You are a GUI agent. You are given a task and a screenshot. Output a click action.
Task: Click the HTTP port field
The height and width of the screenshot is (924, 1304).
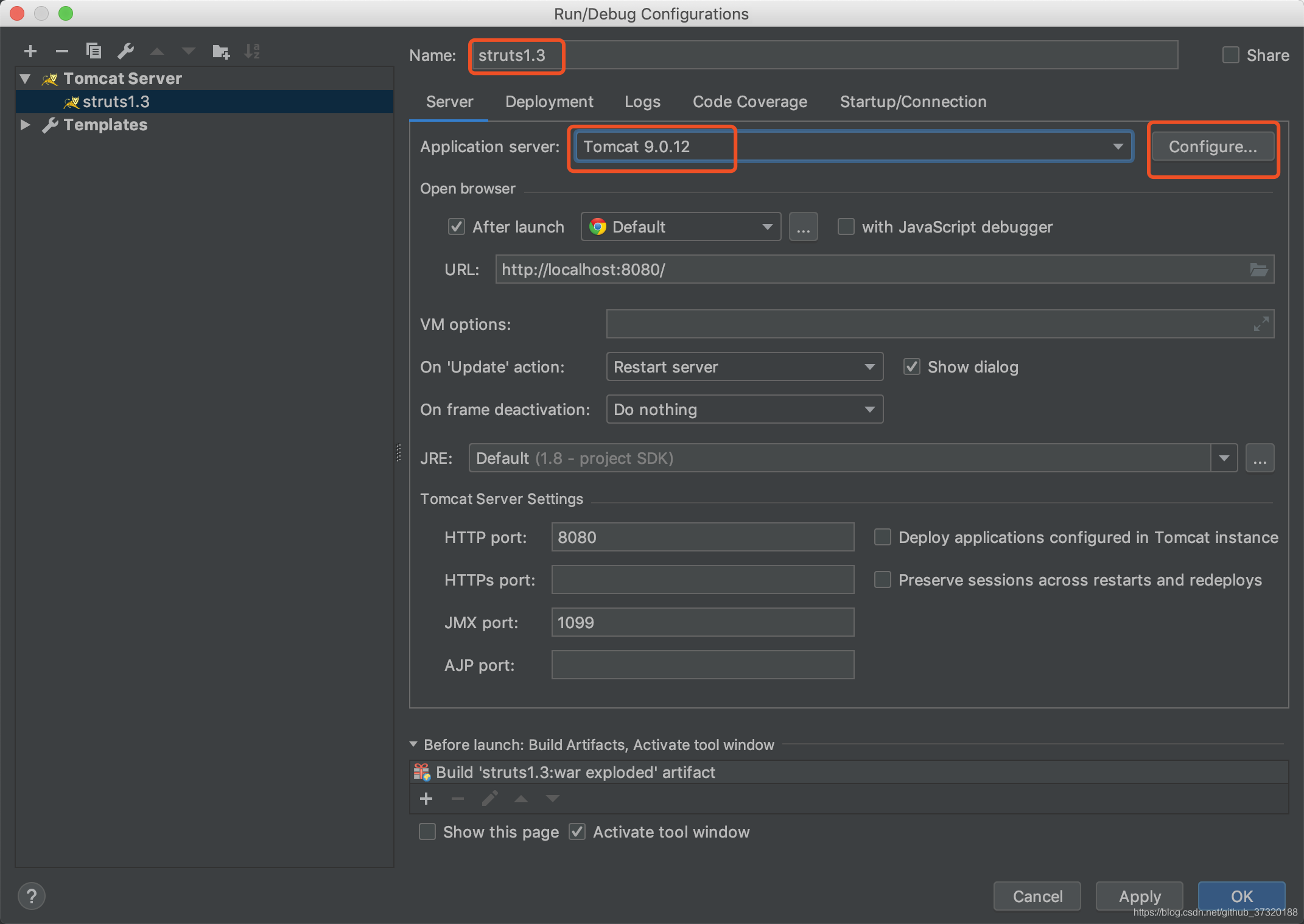tap(703, 537)
